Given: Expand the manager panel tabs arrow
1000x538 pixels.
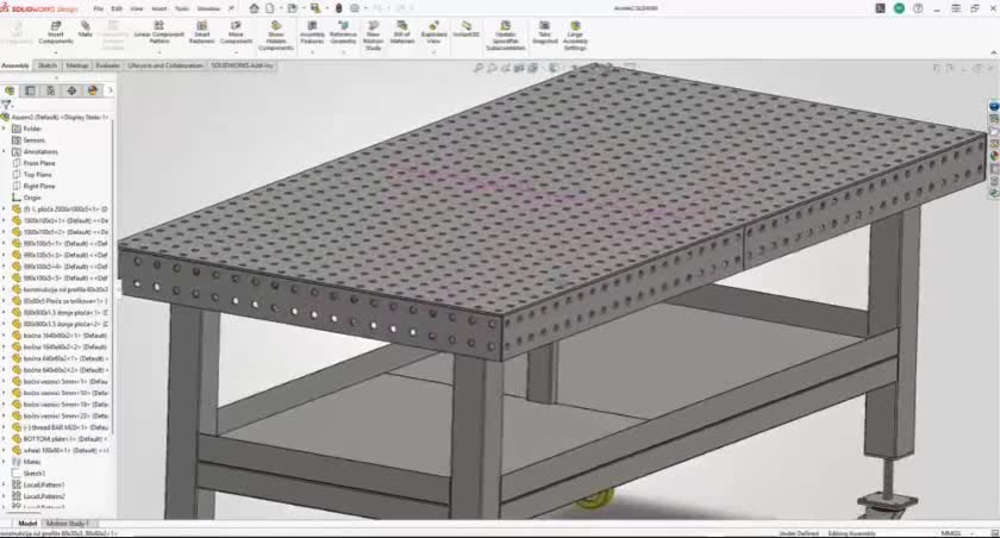Looking at the screenshot, I should coord(110,91).
